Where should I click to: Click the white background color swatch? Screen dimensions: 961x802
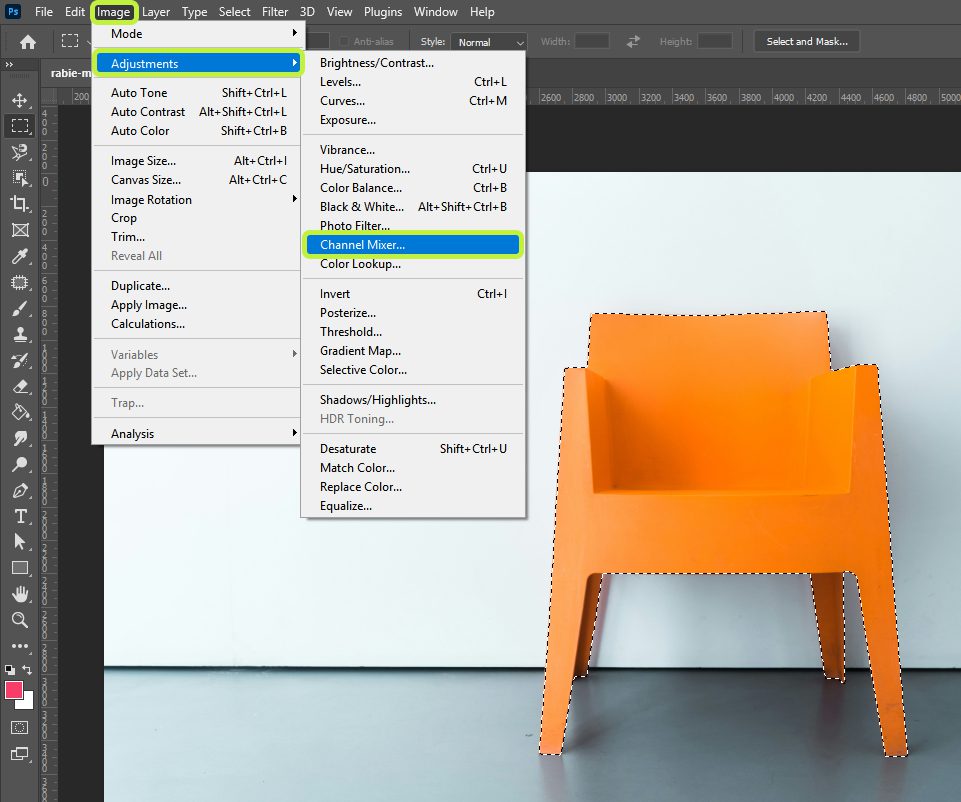point(27,702)
